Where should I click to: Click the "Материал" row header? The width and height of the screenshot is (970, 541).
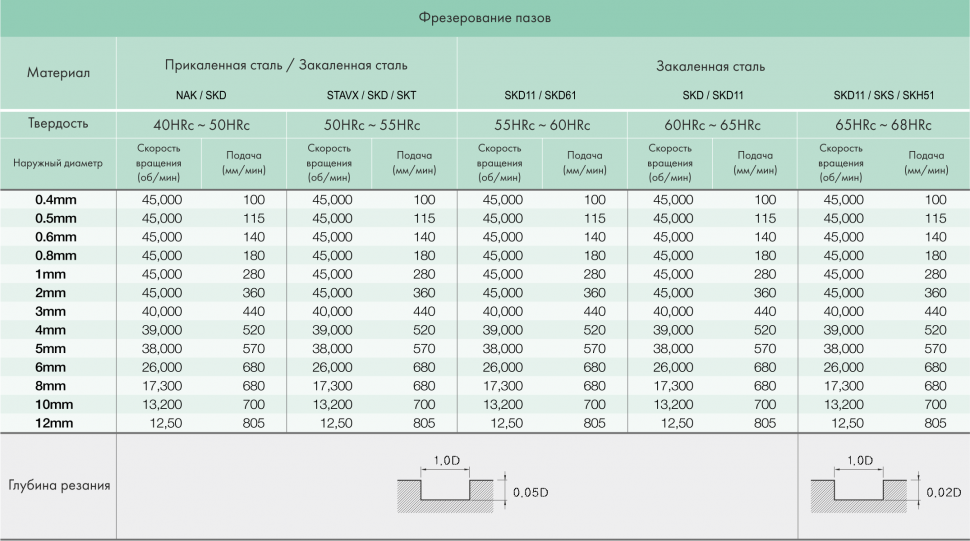pos(58,73)
